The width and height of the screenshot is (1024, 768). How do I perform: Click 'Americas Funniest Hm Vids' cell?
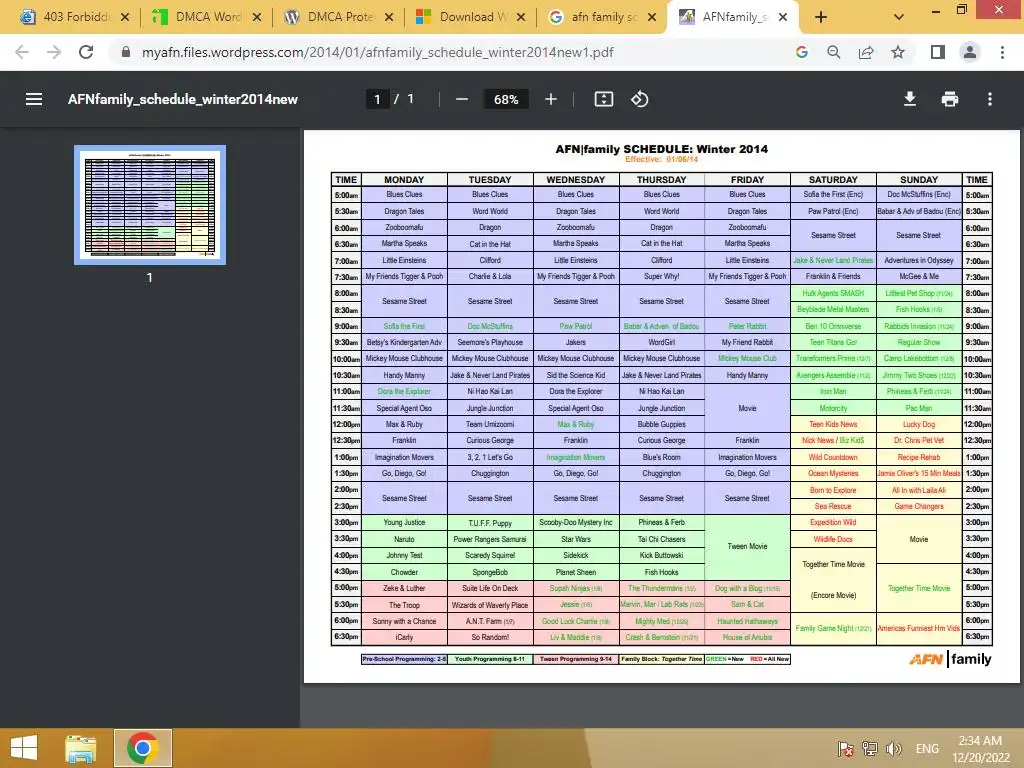coord(918,628)
